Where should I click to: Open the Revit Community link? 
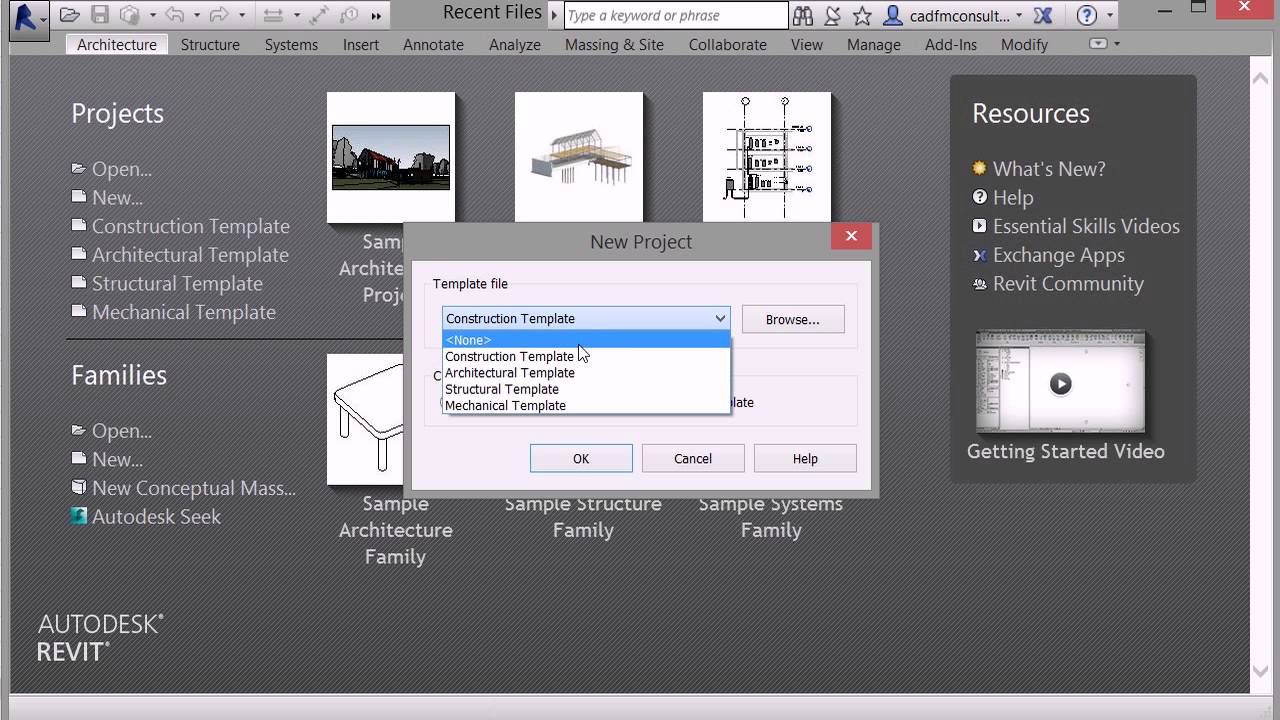coord(1068,284)
